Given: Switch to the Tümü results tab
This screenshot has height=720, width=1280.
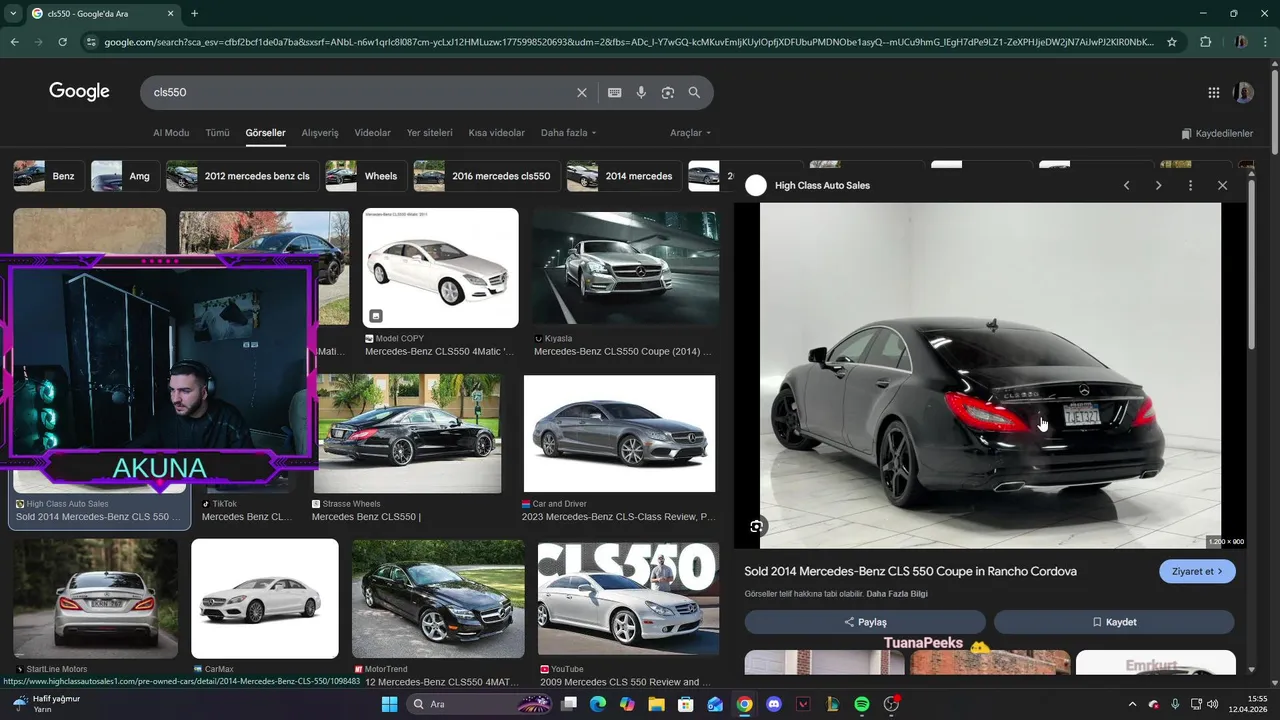Looking at the screenshot, I should coord(217,133).
